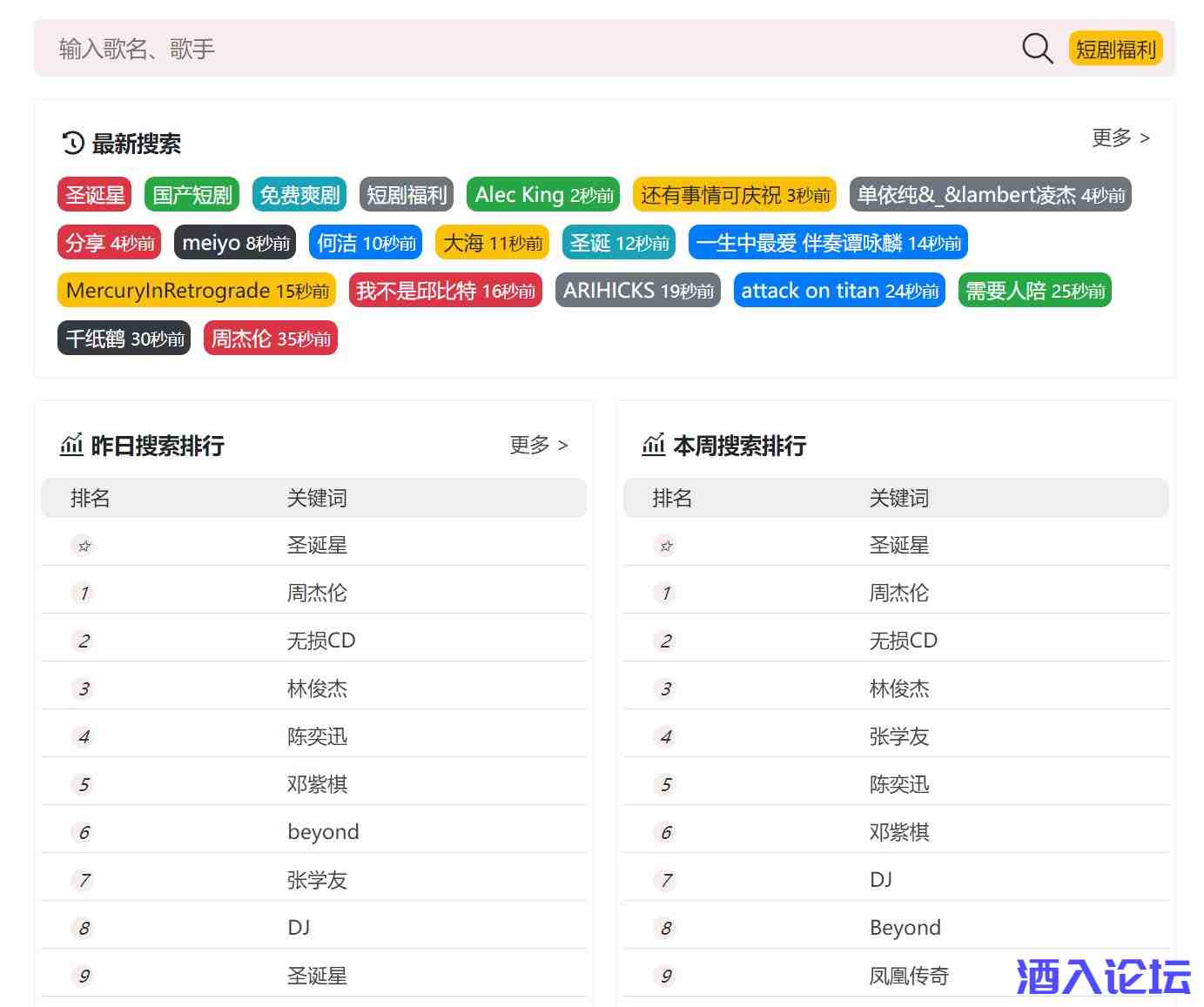Click the star rank icon in yesterday's ranking
Screen dimensions: 1204x1007
[84, 546]
